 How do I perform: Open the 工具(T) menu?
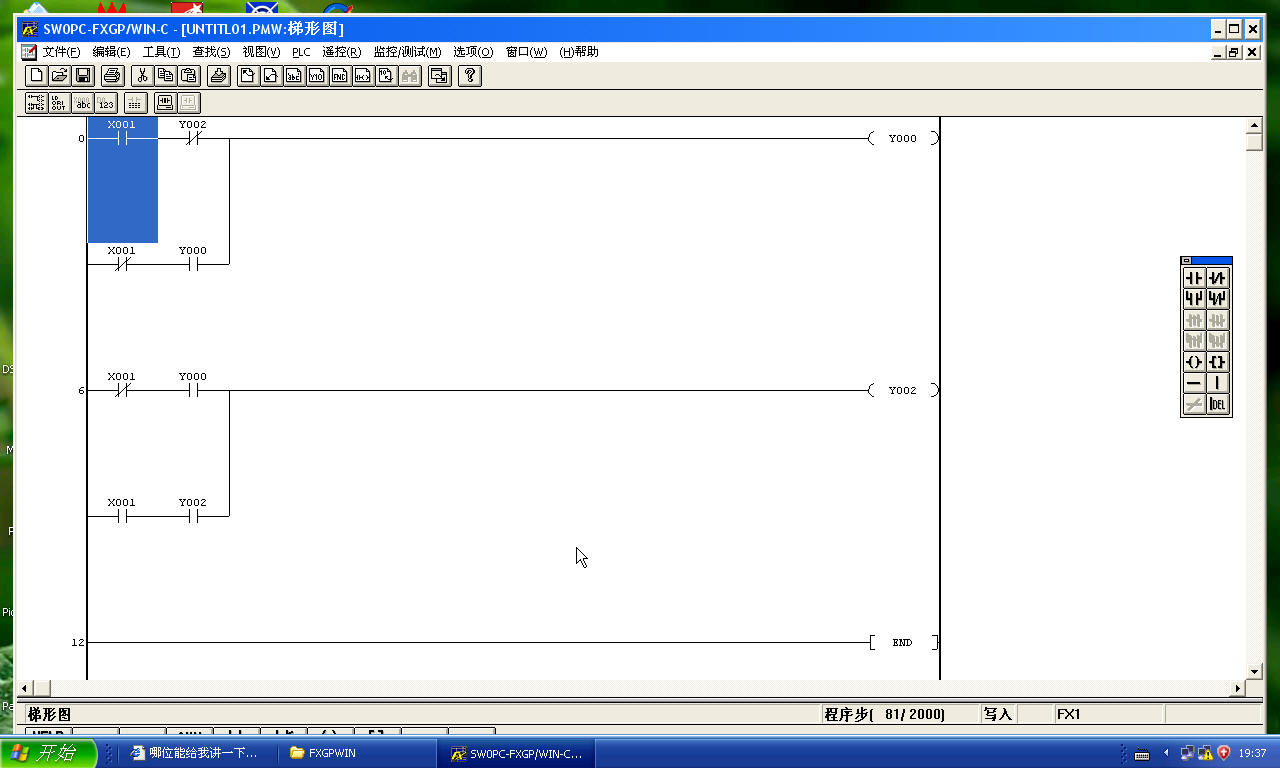pos(161,52)
